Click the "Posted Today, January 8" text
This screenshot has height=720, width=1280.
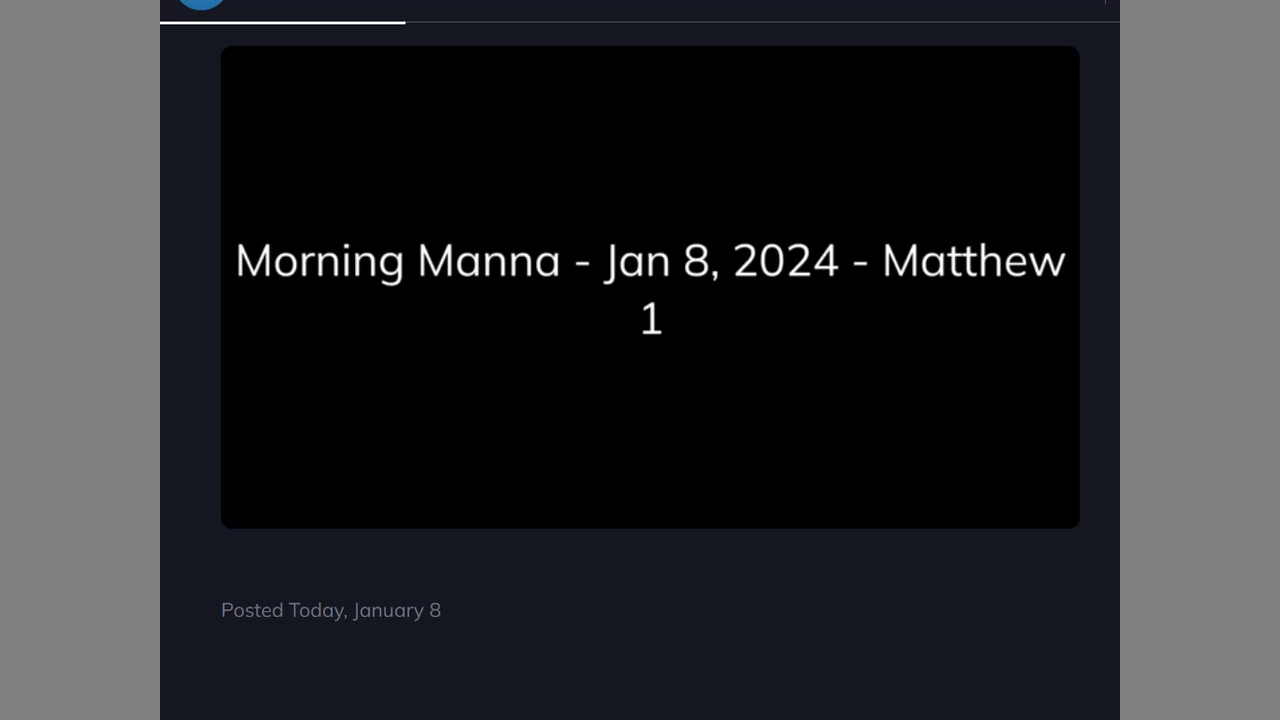click(331, 610)
